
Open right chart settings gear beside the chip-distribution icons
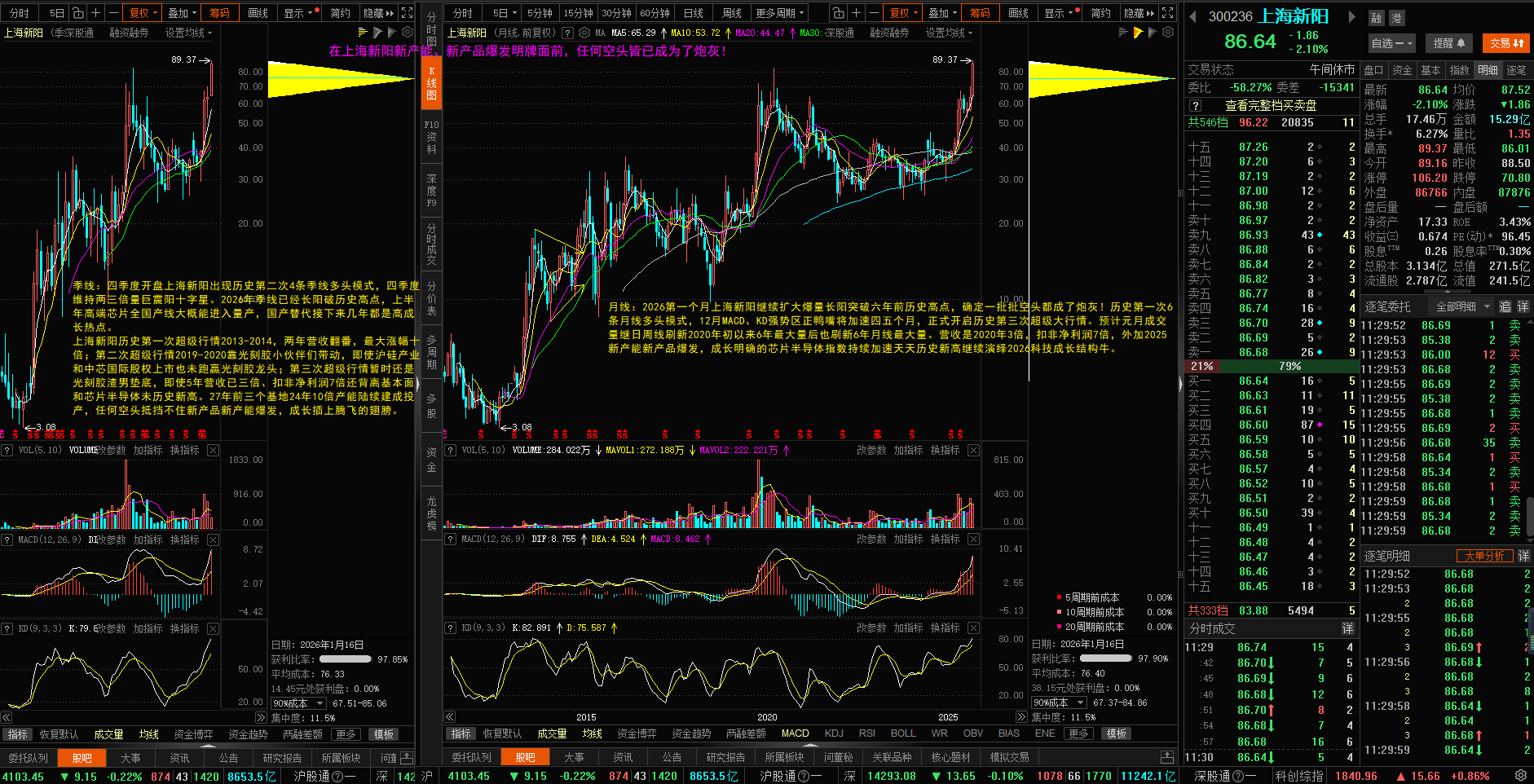click(1168, 33)
